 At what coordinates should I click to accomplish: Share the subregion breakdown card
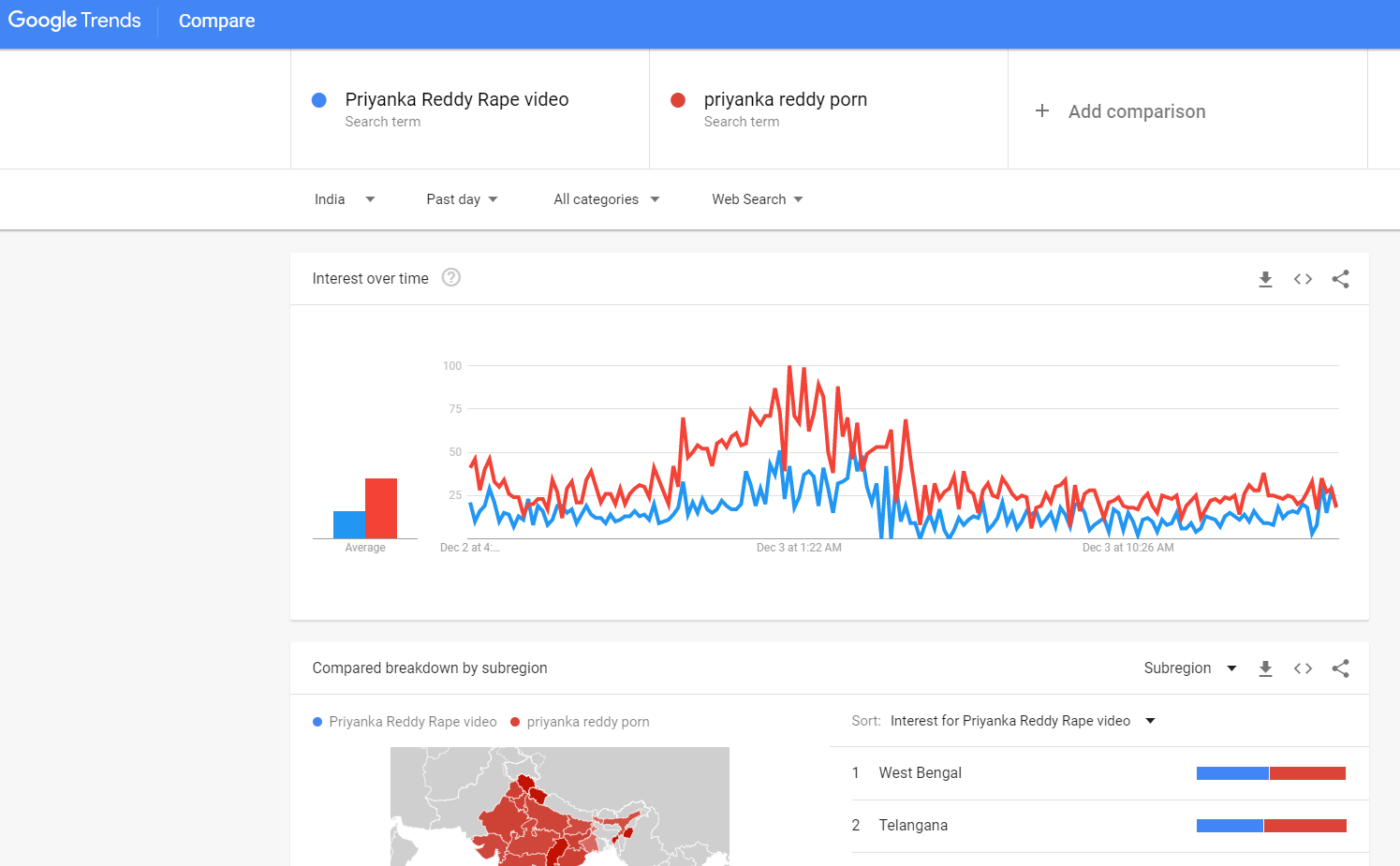(x=1340, y=668)
